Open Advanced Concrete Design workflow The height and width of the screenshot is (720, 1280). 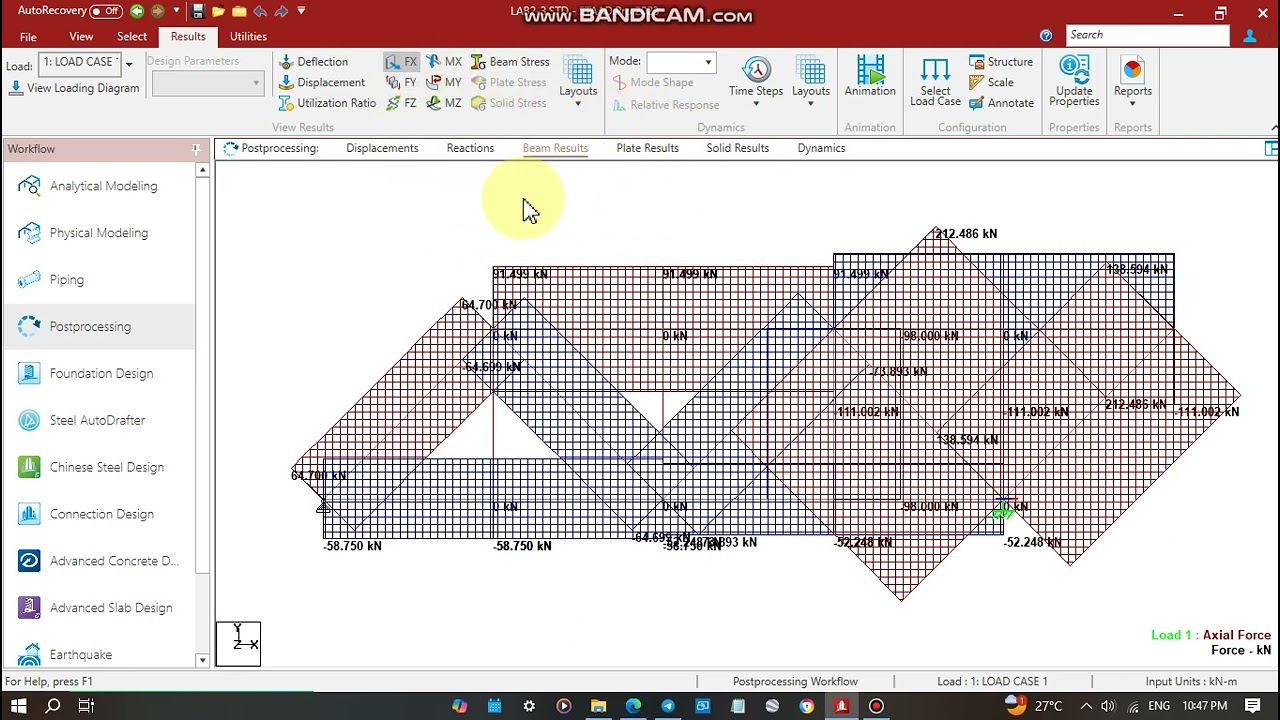click(x=98, y=562)
